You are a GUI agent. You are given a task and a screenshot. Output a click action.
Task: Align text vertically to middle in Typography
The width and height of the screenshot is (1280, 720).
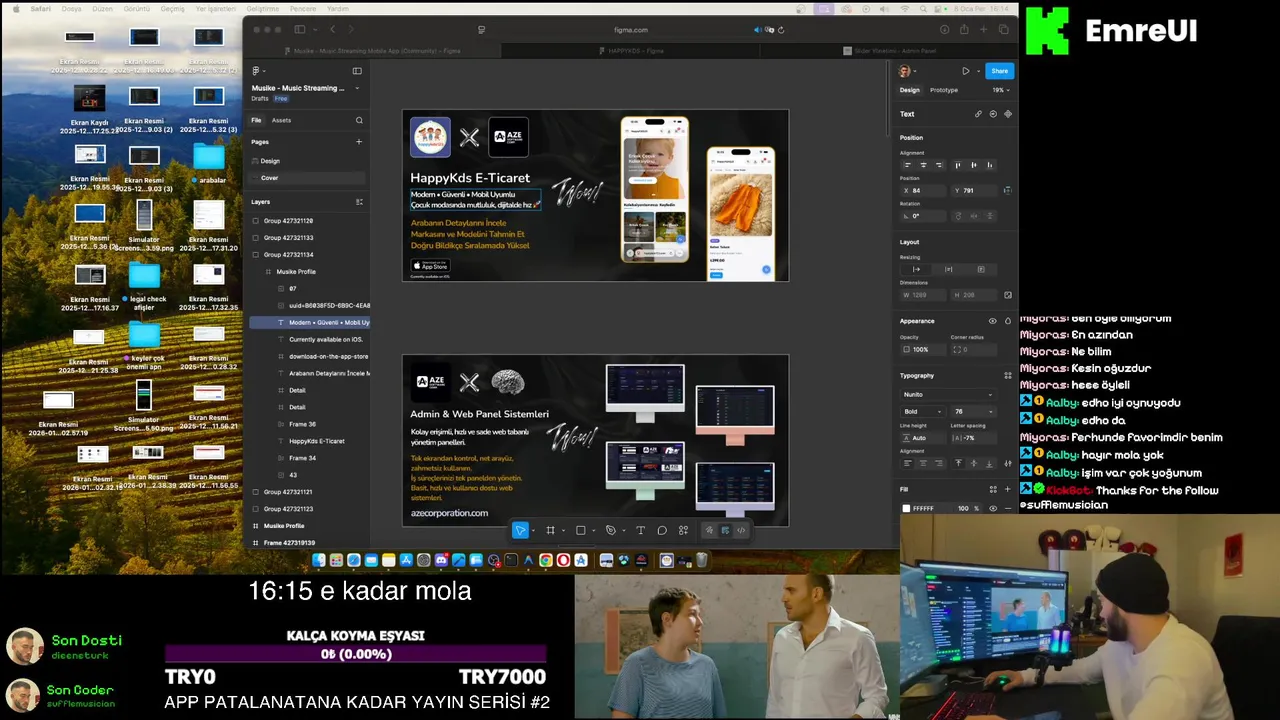tap(975, 463)
